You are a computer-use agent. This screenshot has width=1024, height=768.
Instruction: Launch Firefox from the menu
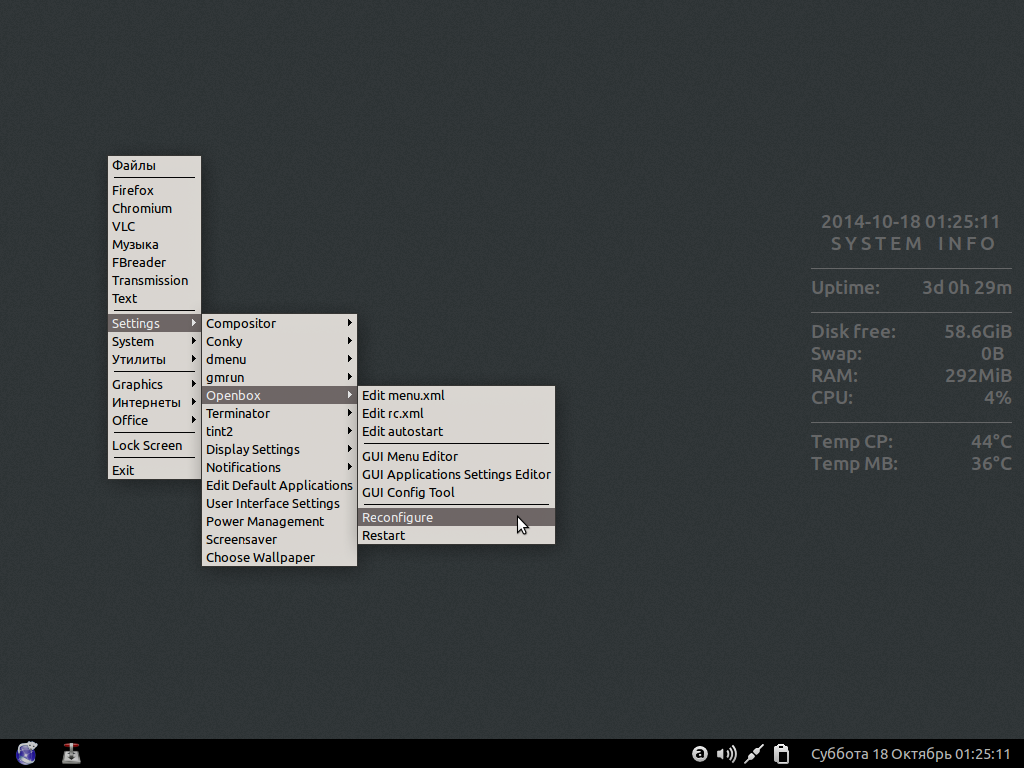pos(154,190)
